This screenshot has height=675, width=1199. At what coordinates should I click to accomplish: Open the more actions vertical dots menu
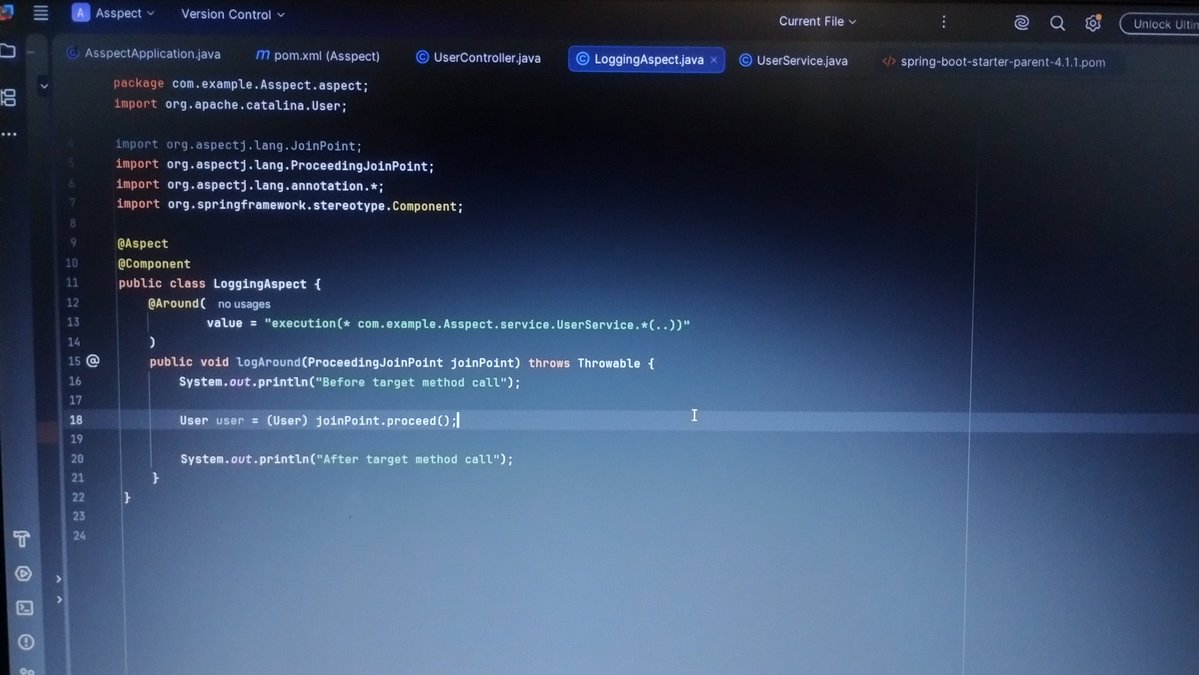pos(944,22)
